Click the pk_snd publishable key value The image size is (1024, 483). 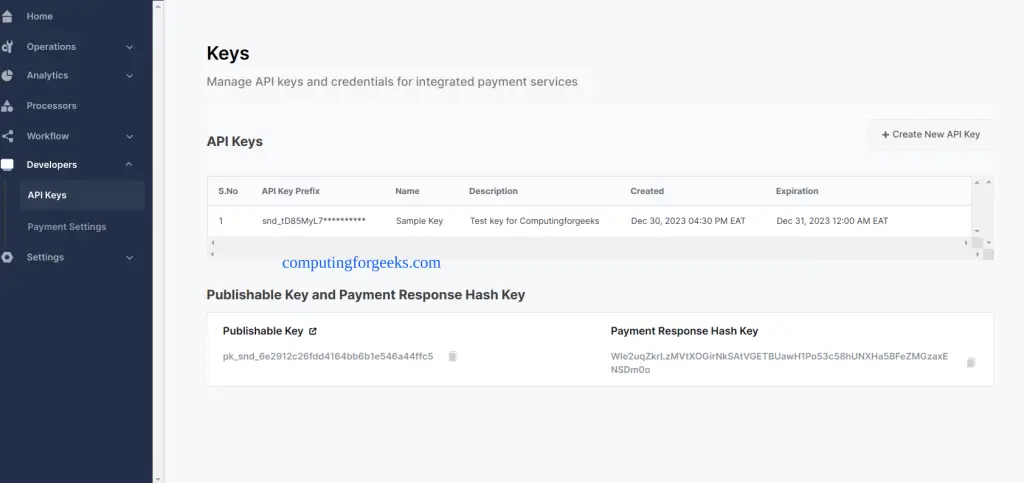328,356
